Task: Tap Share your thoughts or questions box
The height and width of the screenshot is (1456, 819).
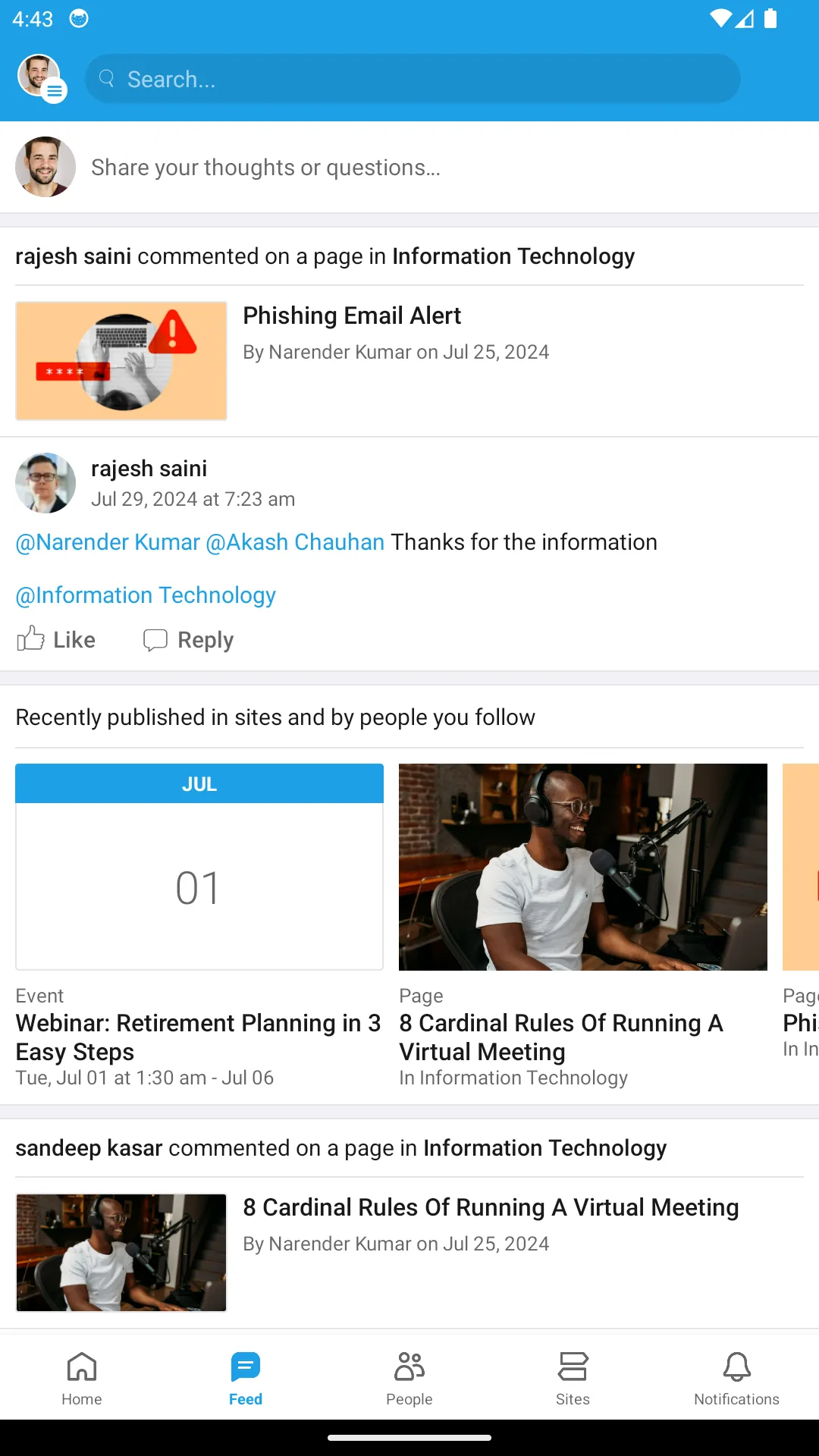Action: point(265,168)
